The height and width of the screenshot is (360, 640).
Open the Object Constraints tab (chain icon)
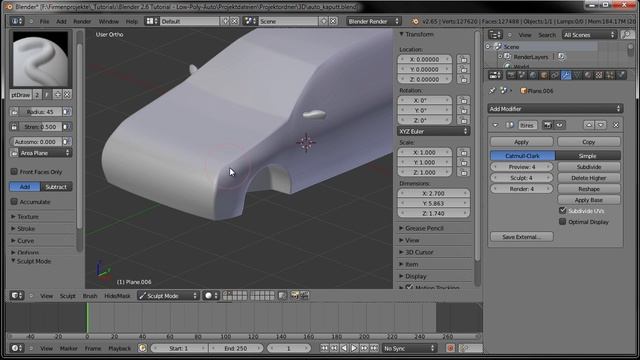tap(555, 75)
